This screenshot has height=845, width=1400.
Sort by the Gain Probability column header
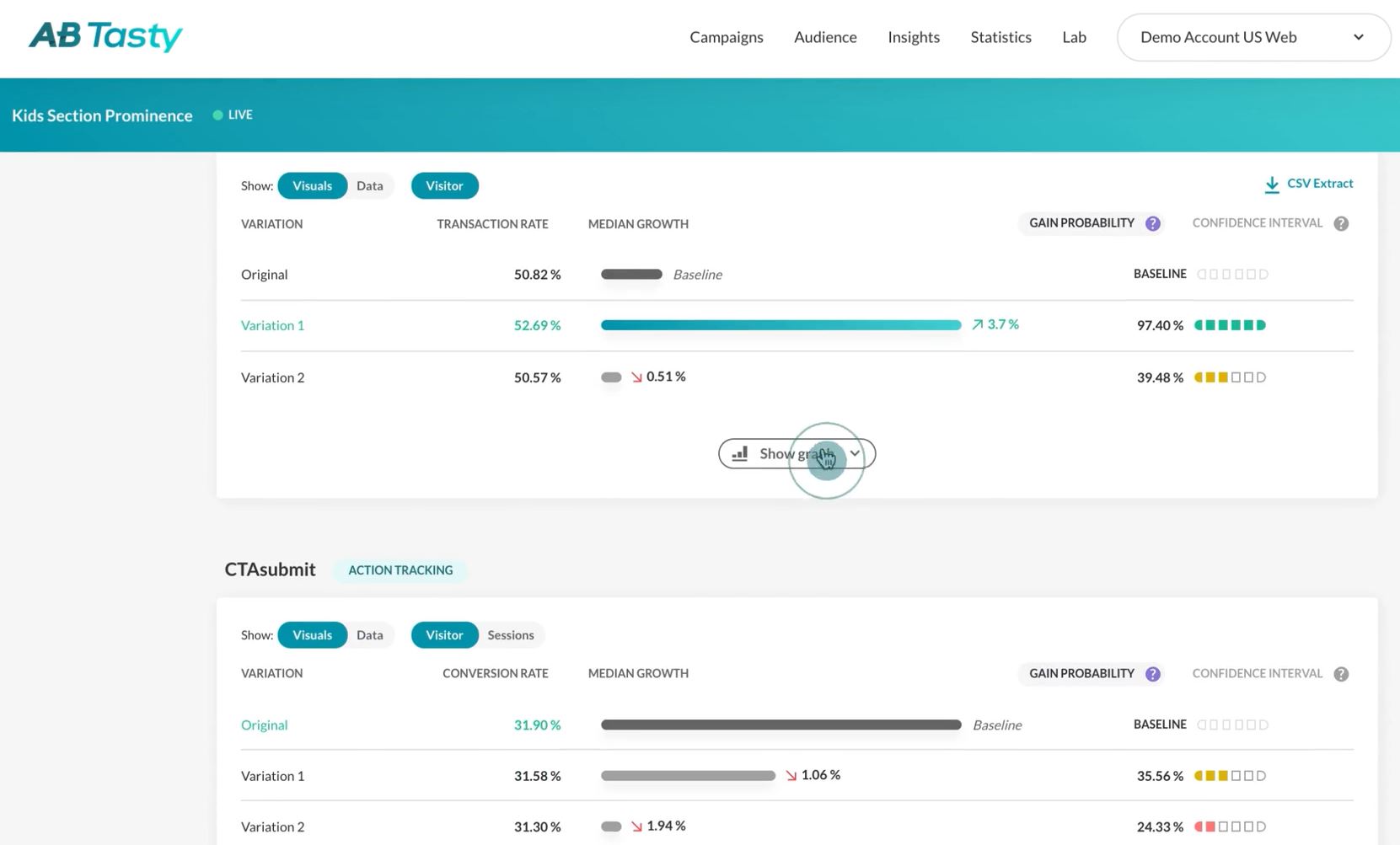(1082, 221)
